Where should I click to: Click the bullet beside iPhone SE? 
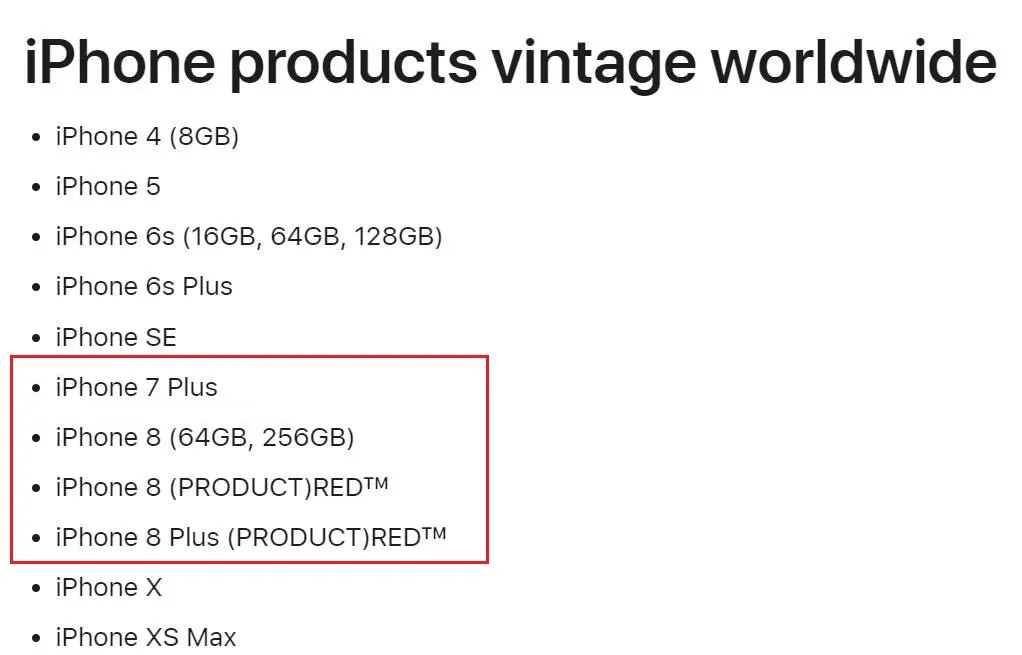pos(36,338)
